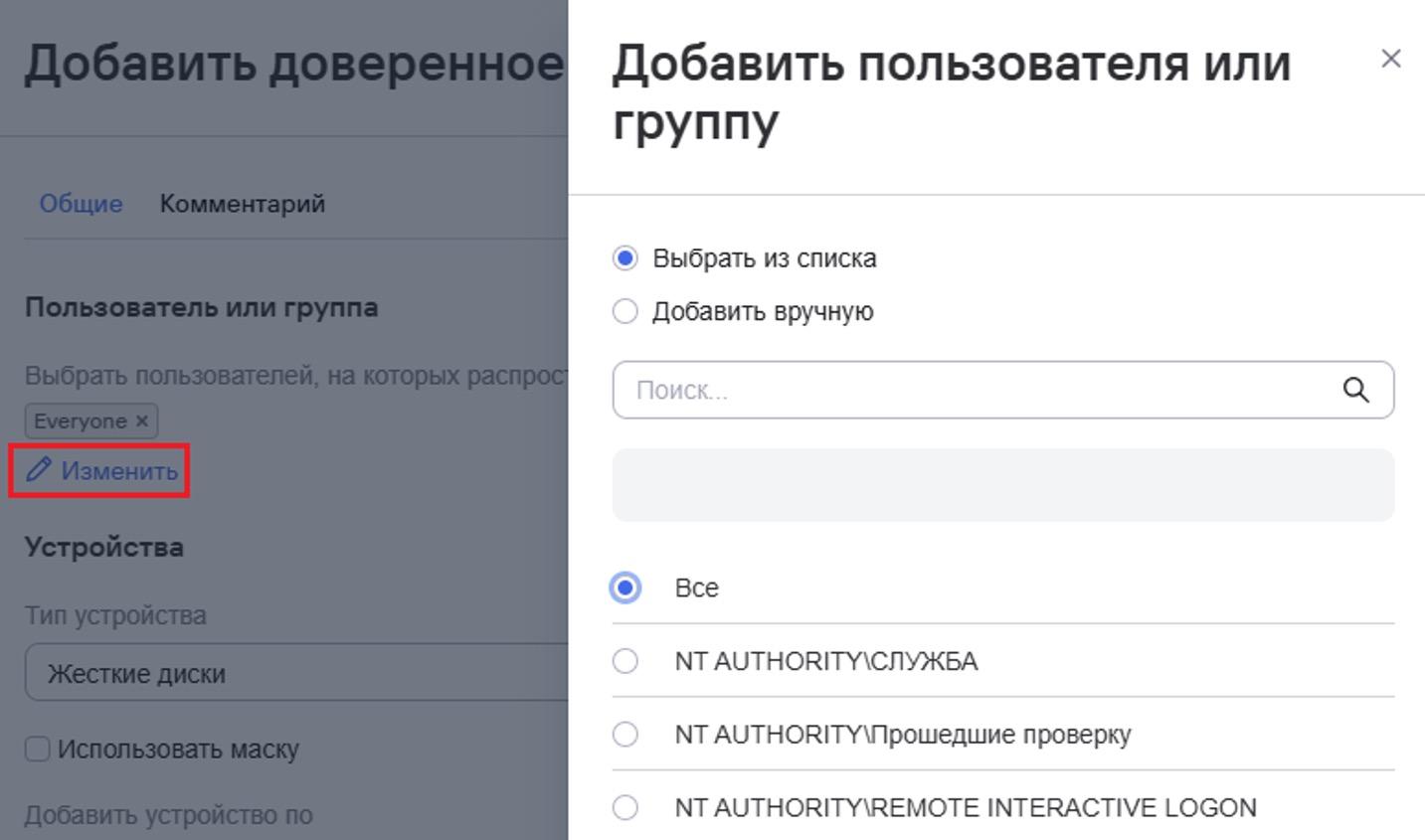Click the NT AUTHORITY\Прошедшие проверку row text

pyautogui.click(x=903, y=735)
